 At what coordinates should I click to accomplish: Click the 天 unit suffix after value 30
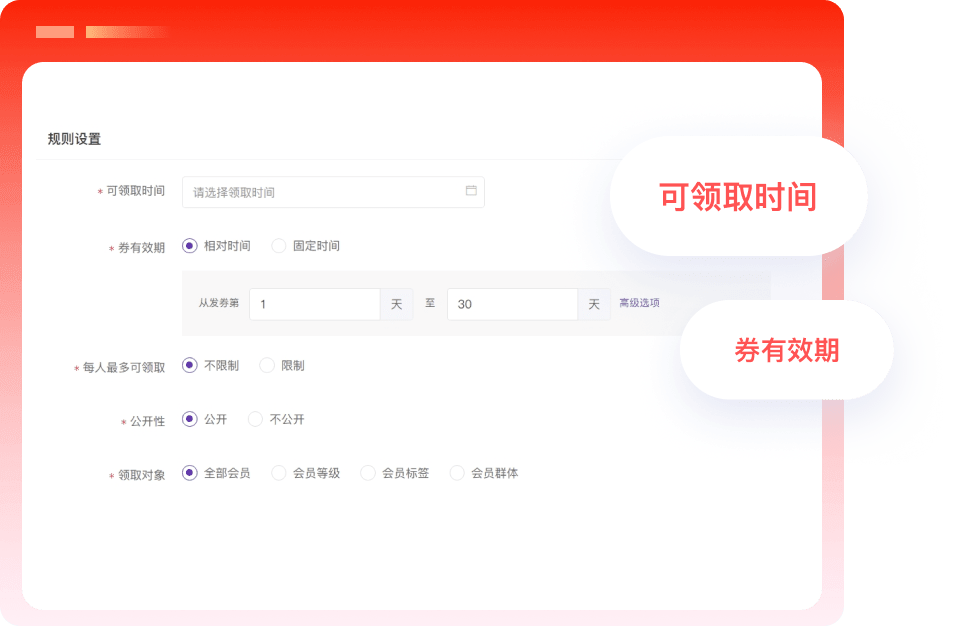pyautogui.click(x=594, y=304)
